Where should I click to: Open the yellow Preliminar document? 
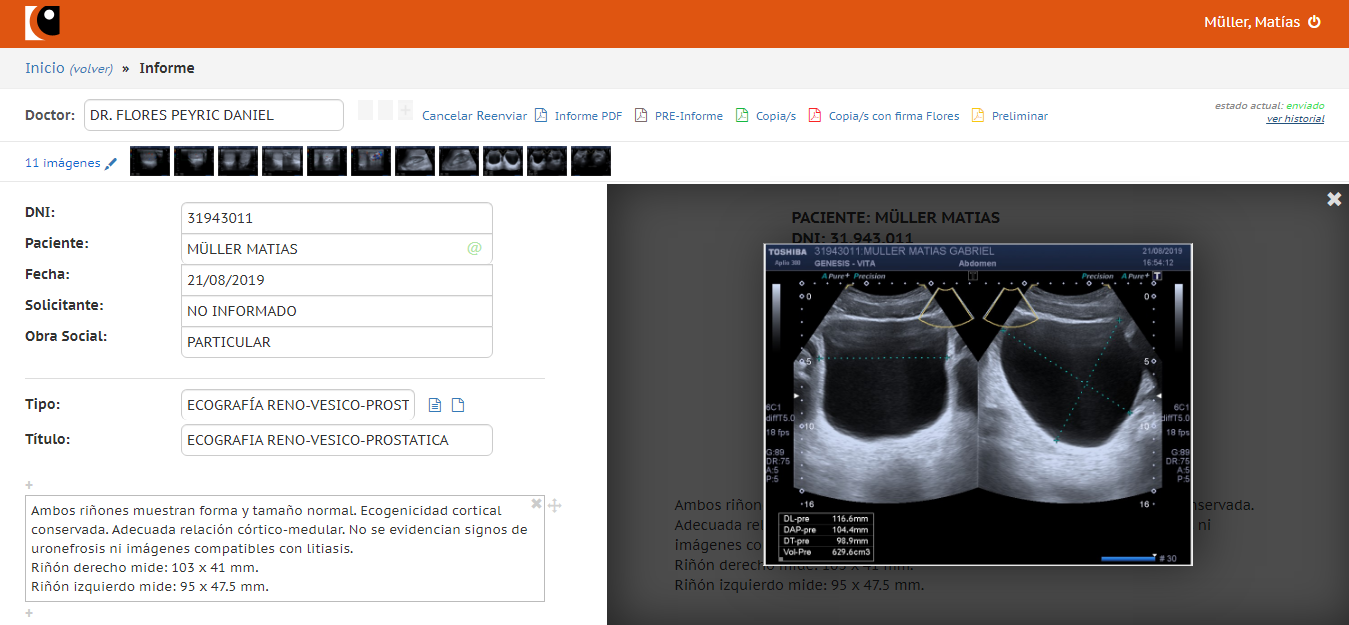click(1019, 116)
